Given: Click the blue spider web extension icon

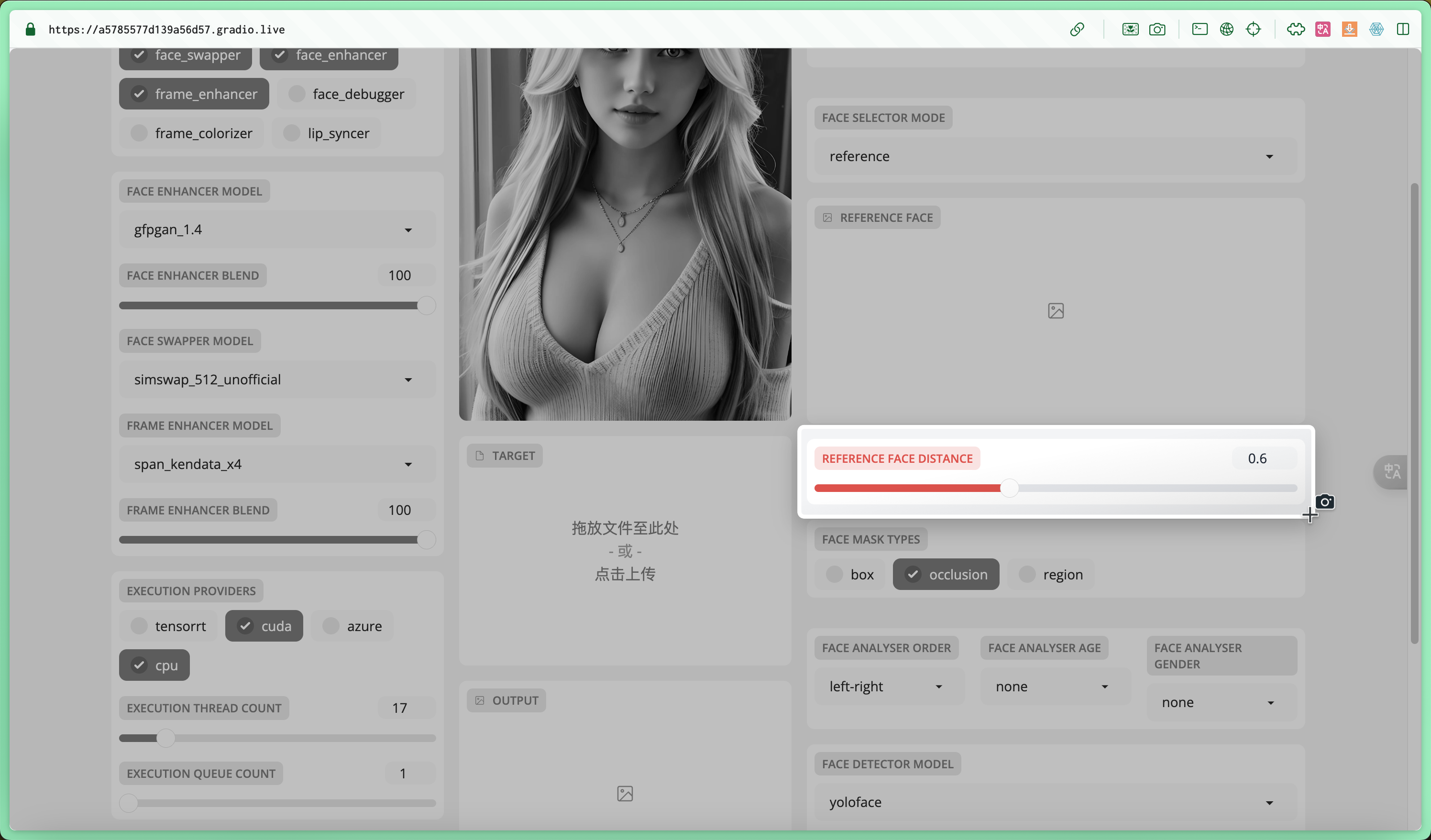Looking at the screenshot, I should click(x=1376, y=30).
